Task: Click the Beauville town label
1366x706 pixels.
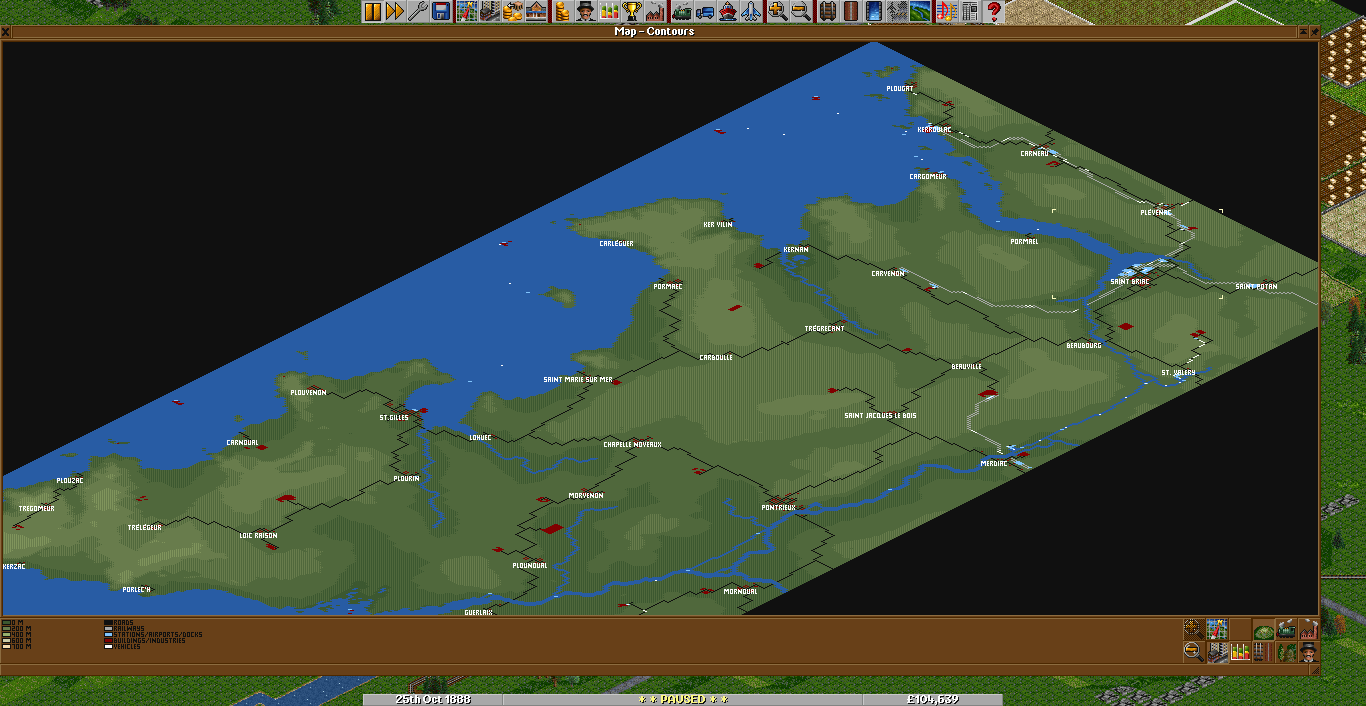Action: pyautogui.click(x=967, y=367)
